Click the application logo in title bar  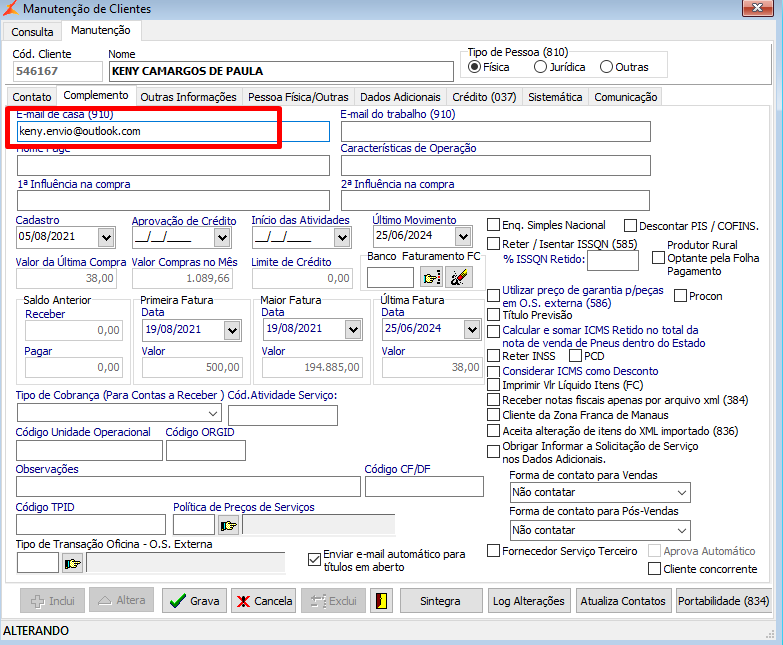(10, 8)
